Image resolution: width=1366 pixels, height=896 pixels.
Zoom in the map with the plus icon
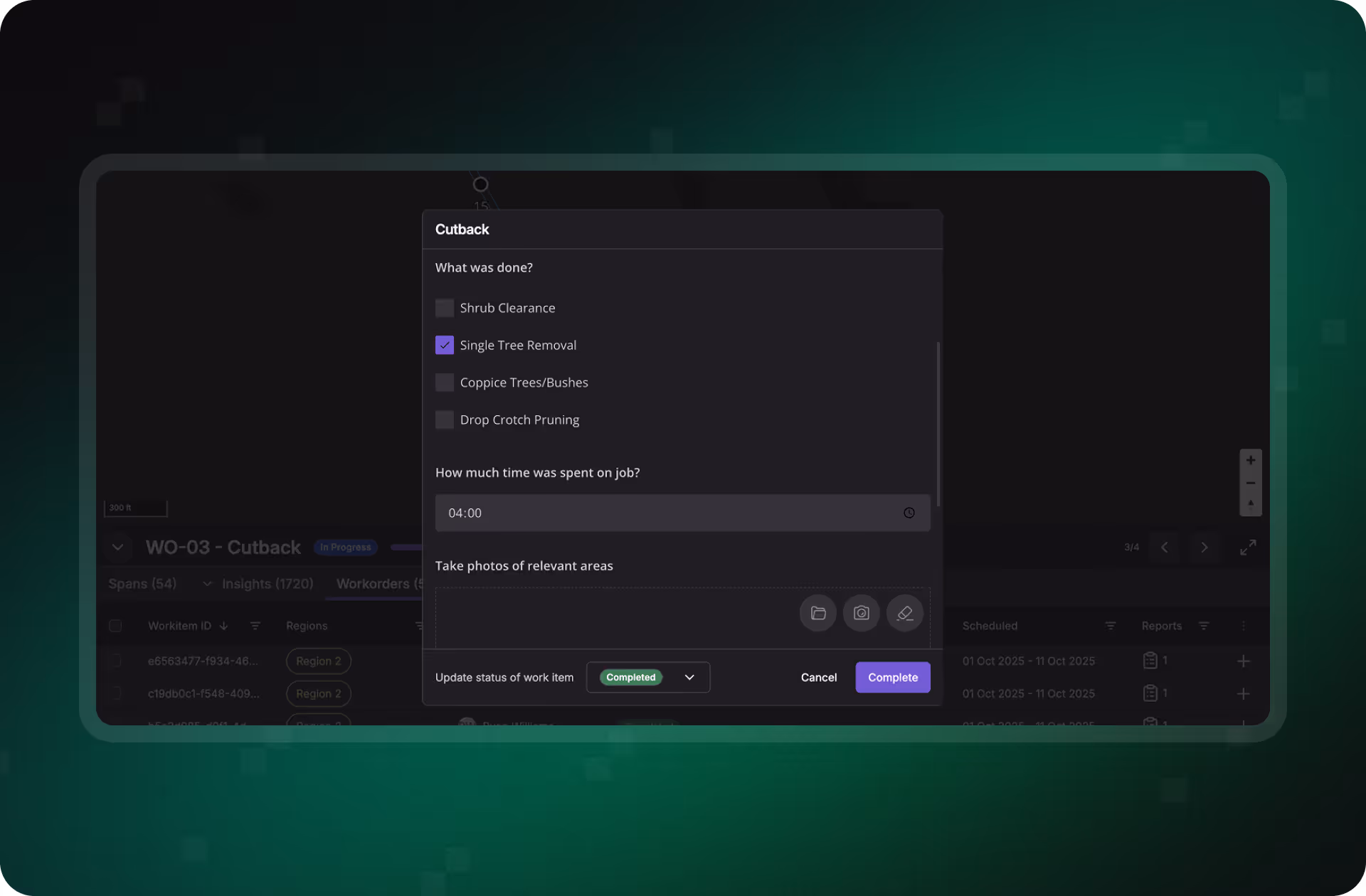coord(1250,460)
